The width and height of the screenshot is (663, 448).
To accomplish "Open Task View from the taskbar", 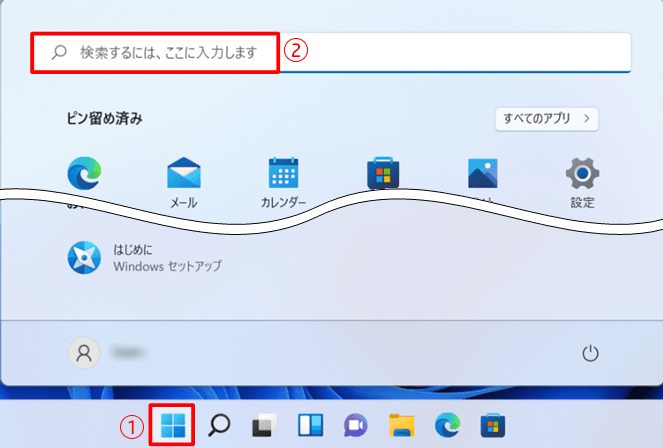I will click(x=263, y=425).
